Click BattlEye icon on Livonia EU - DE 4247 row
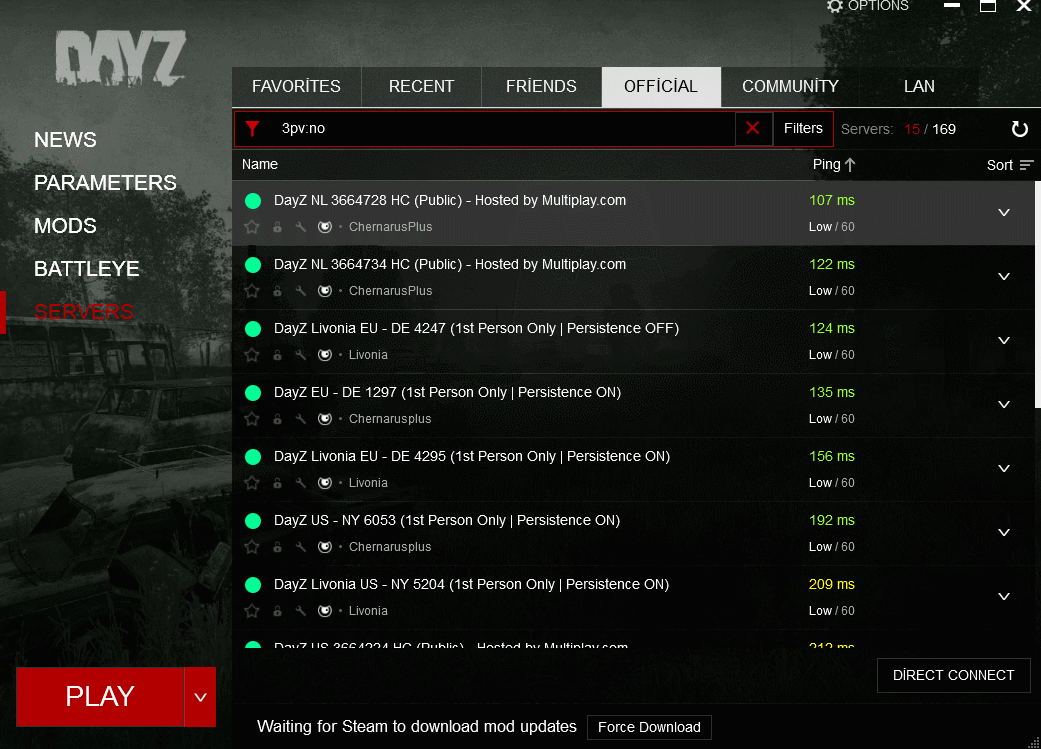Image resolution: width=1041 pixels, height=749 pixels. (325, 355)
